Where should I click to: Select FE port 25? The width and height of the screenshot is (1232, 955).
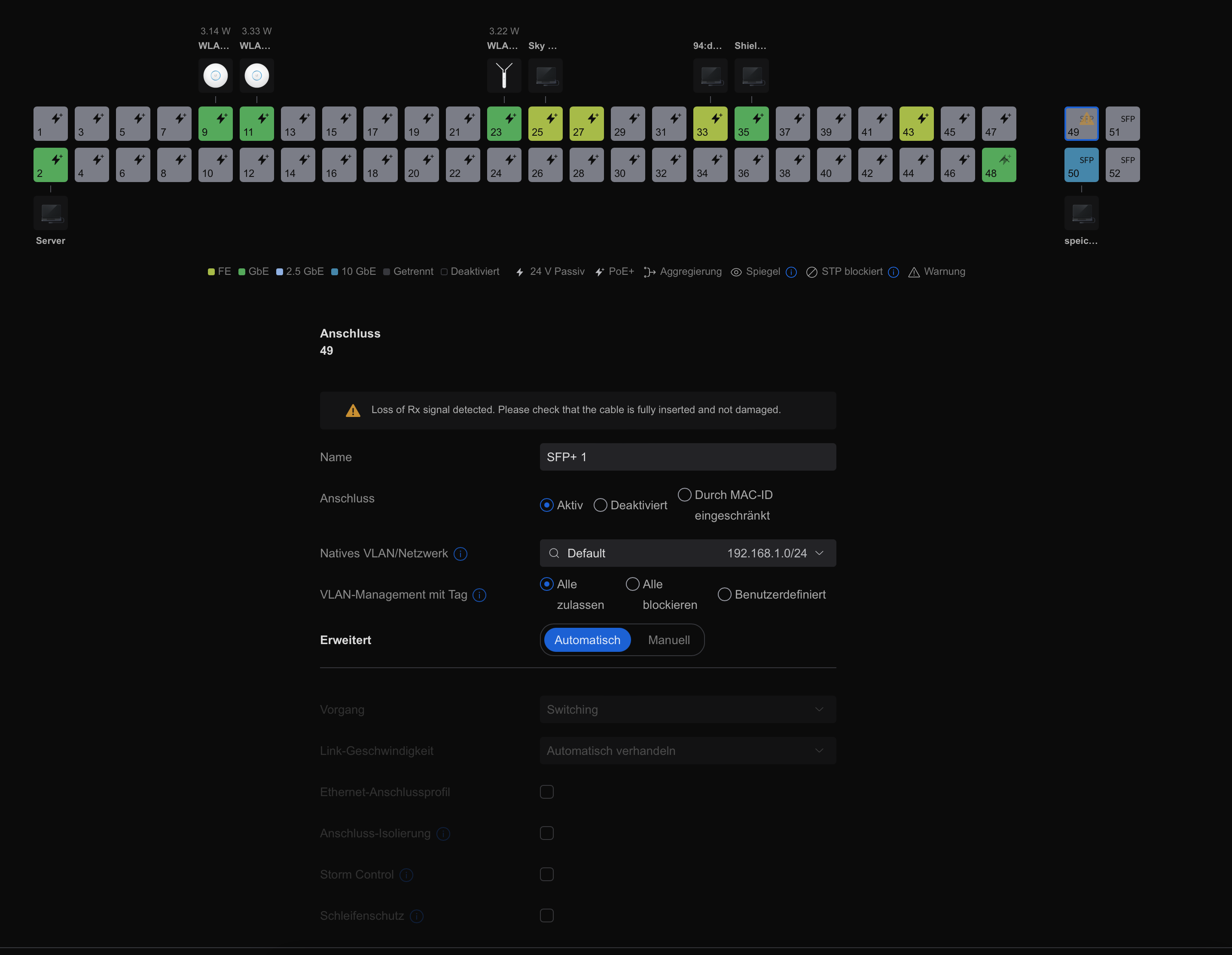point(545,124)
